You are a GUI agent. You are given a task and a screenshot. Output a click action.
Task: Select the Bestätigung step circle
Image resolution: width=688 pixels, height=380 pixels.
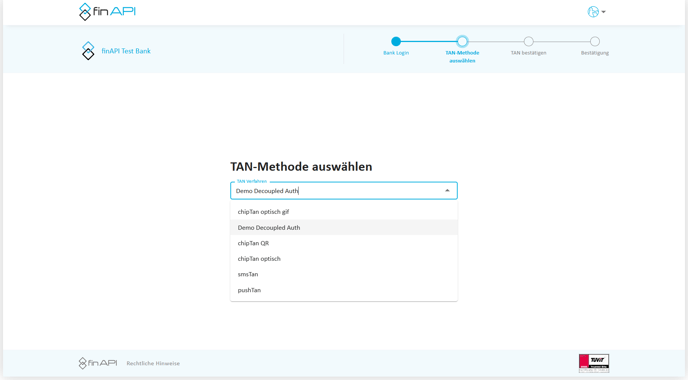click(x=595, y=41)
